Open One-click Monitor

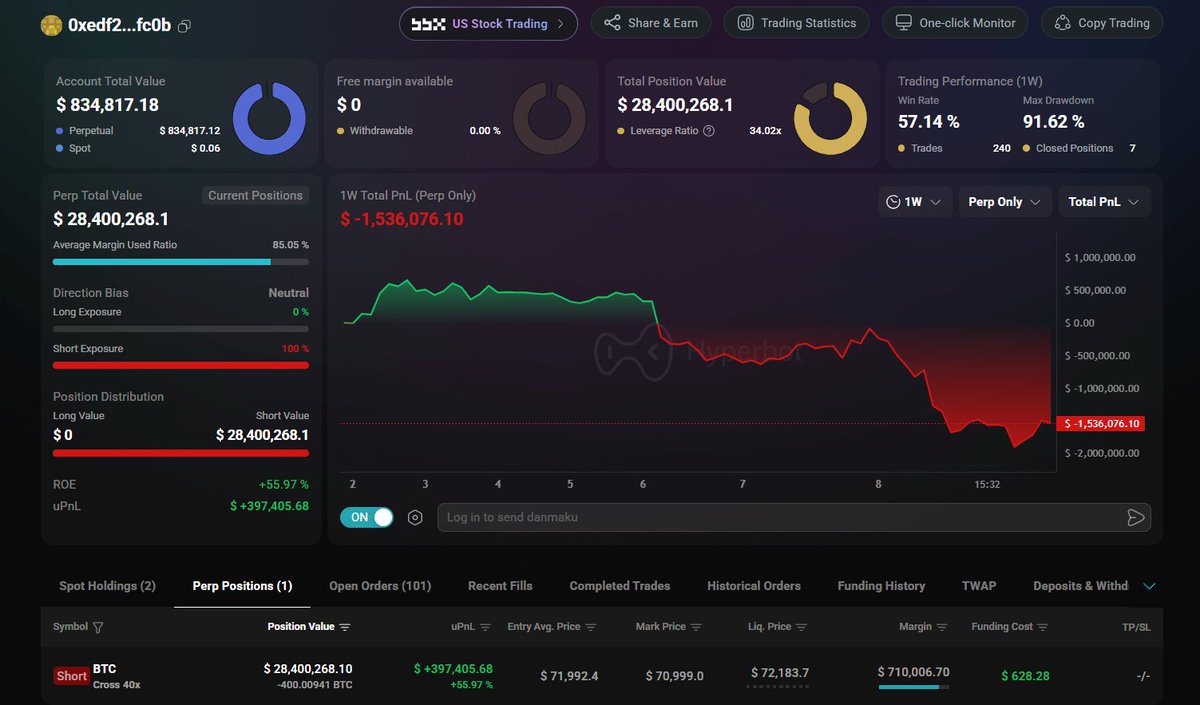955,23
